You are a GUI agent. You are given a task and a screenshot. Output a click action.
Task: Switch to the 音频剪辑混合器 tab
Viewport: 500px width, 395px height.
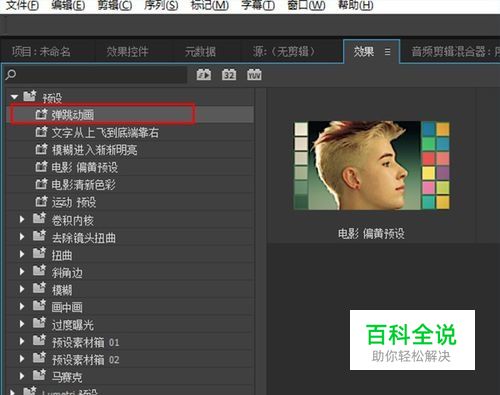[x=455, y=52]
